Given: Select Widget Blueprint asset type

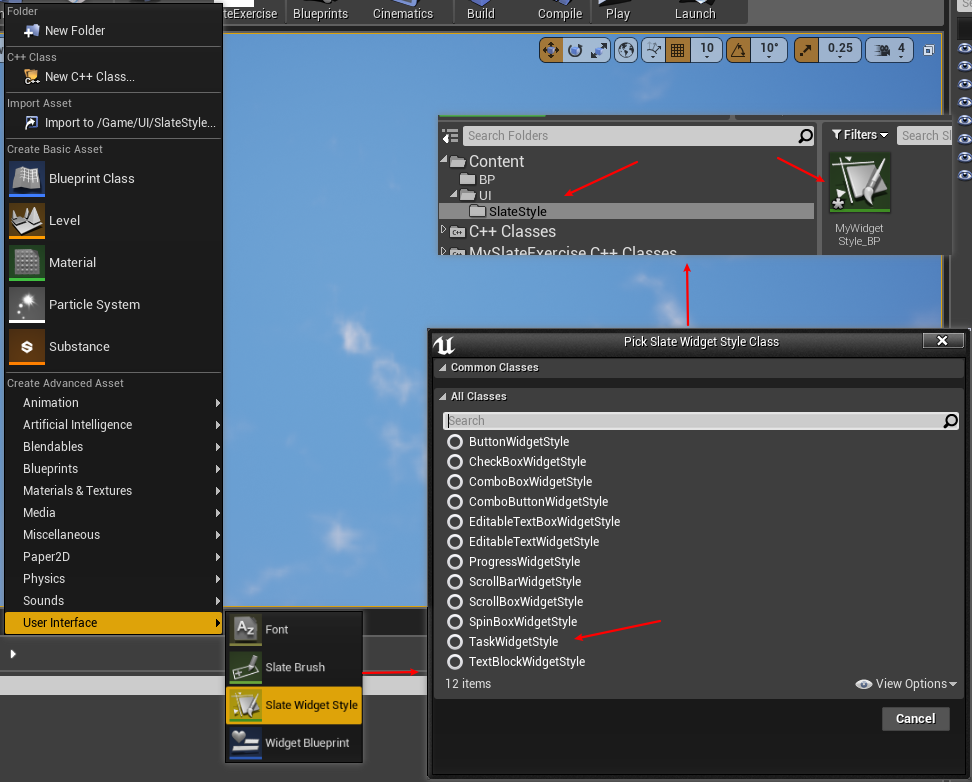Looking at the screenshot, I should coord(294,743).
